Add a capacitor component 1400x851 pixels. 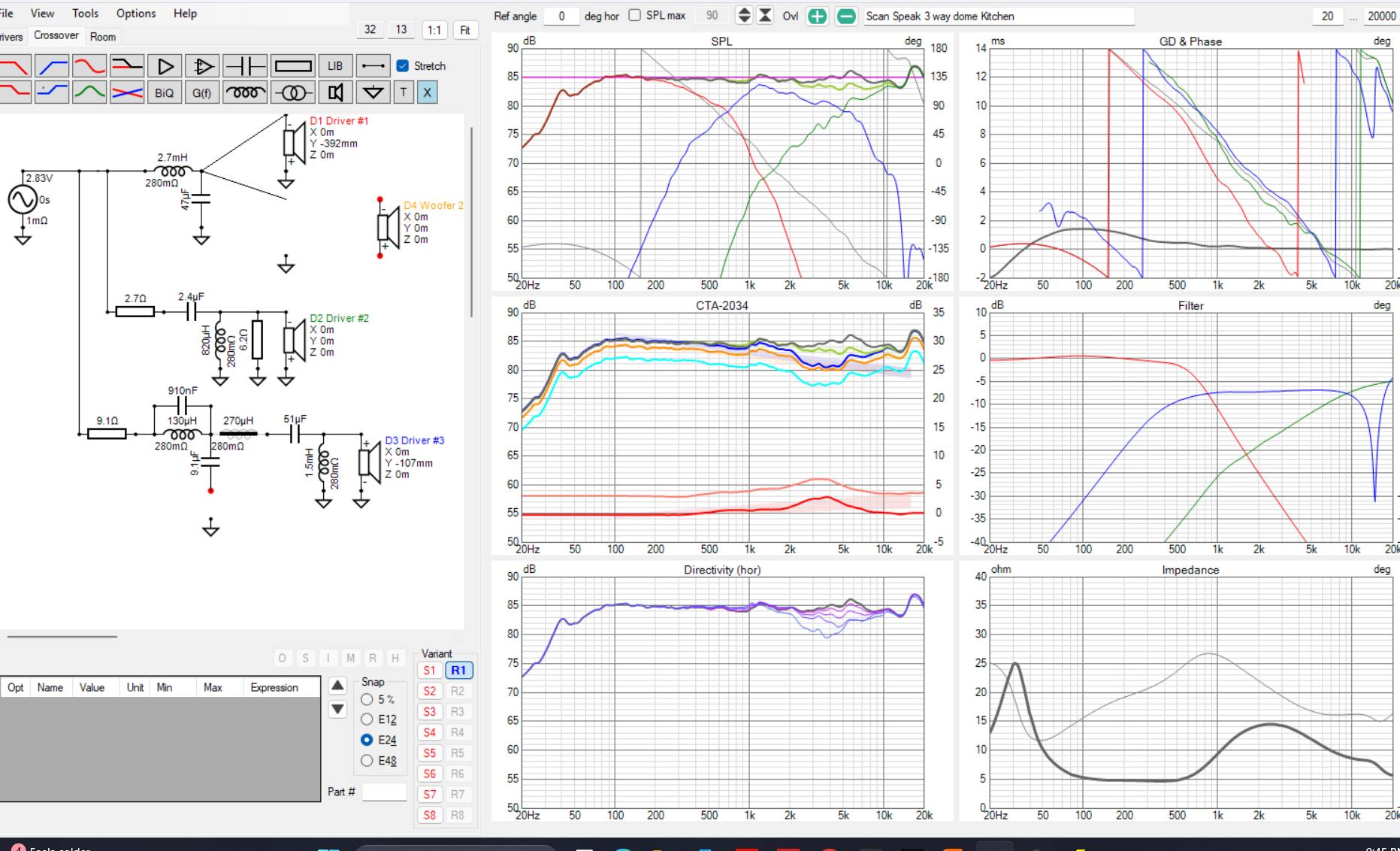click(x=245, y=66)
